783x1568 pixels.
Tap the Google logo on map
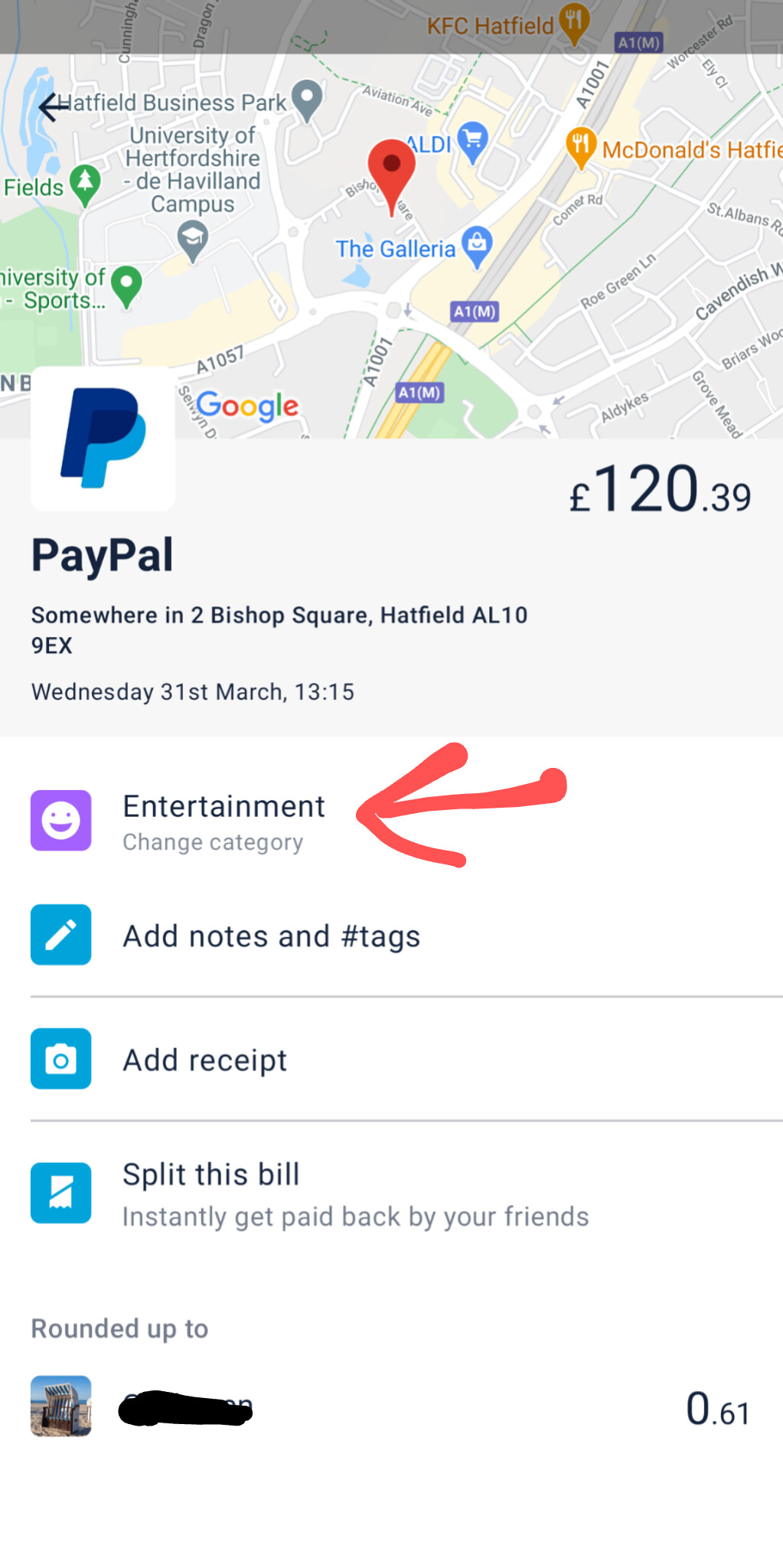pyautogui.click(x=247, y=406)
